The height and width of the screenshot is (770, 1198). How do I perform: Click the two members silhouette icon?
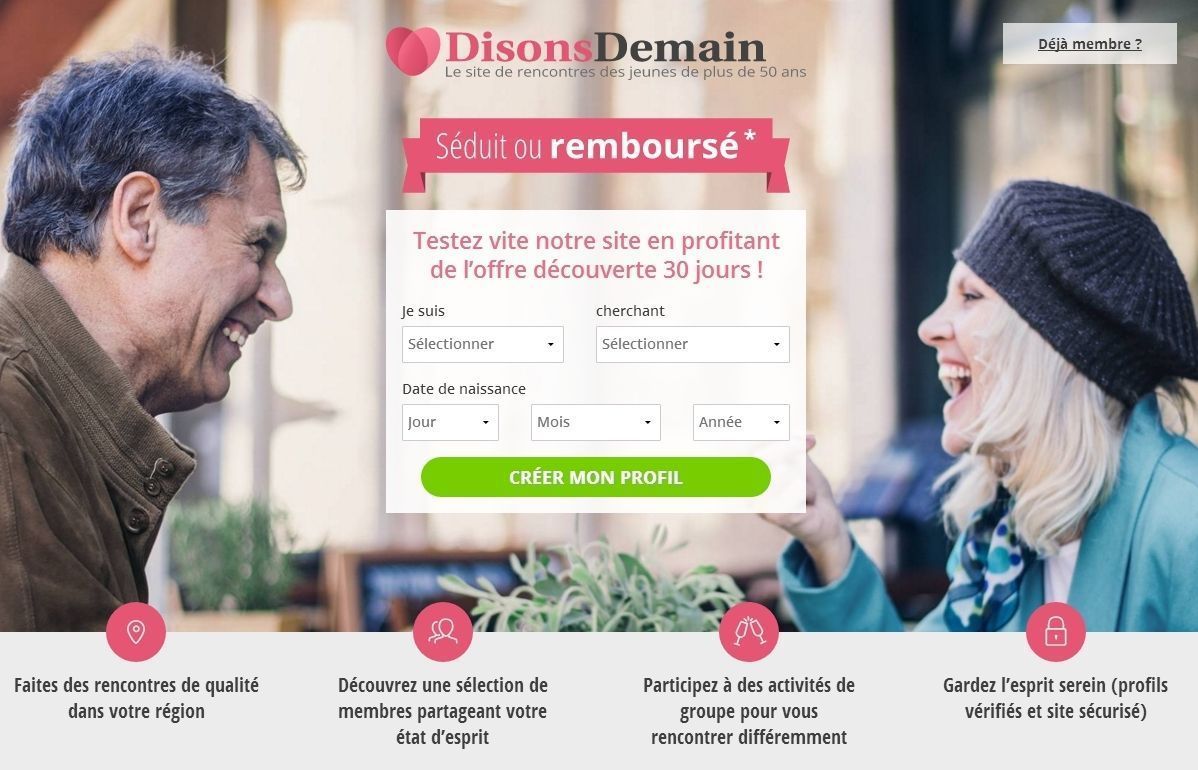coord(443,632)
